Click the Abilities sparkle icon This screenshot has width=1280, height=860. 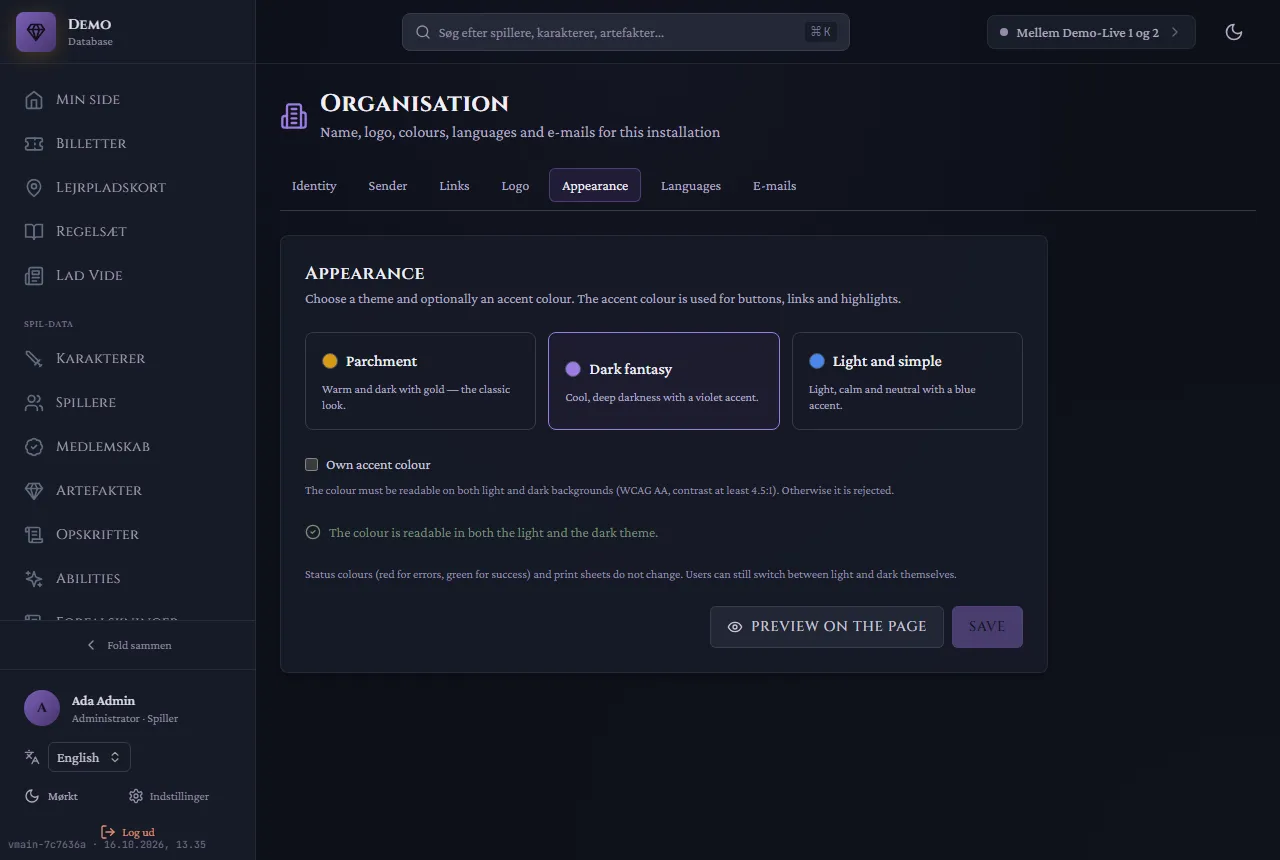point(34,579)
